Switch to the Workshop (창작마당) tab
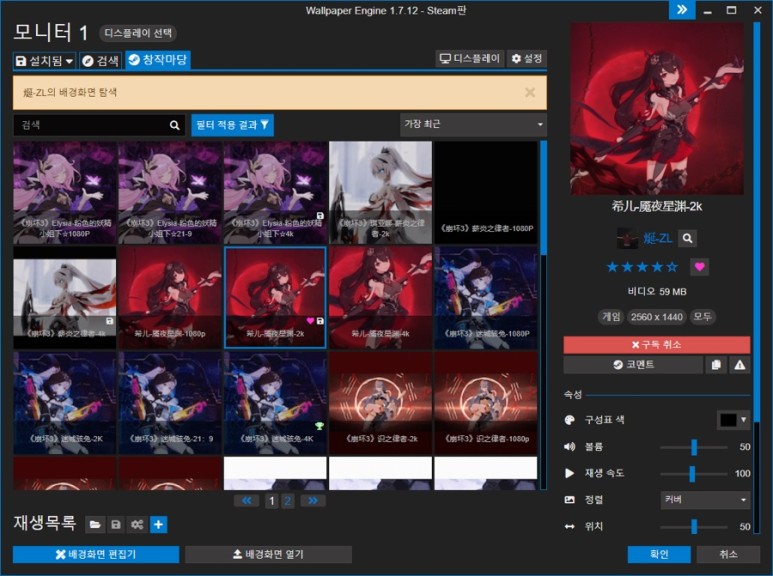The width and height of the screenshot is (773, 576). click(x=158, y=60)
